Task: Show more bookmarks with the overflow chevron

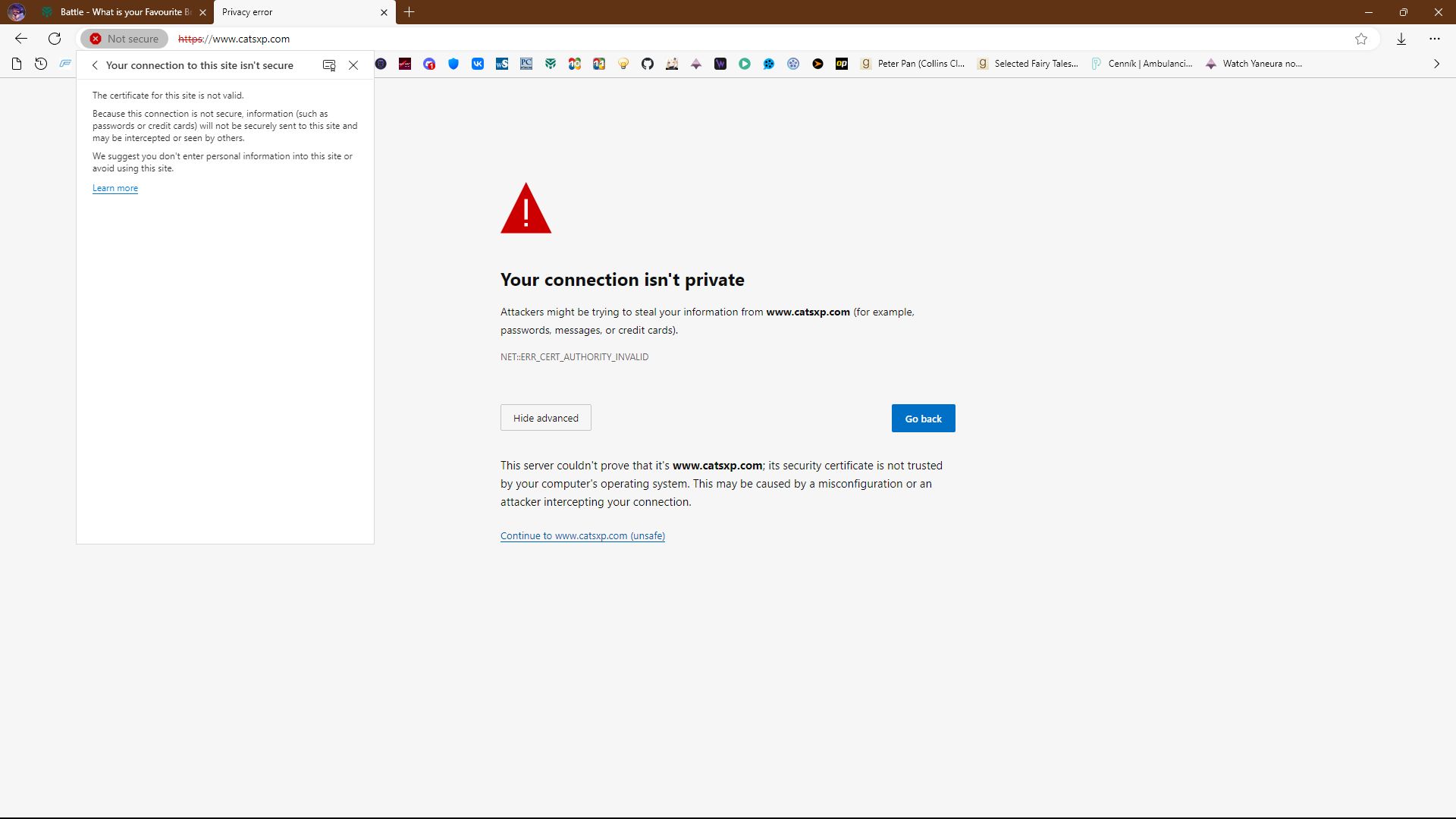Action: pos(1436,64)
